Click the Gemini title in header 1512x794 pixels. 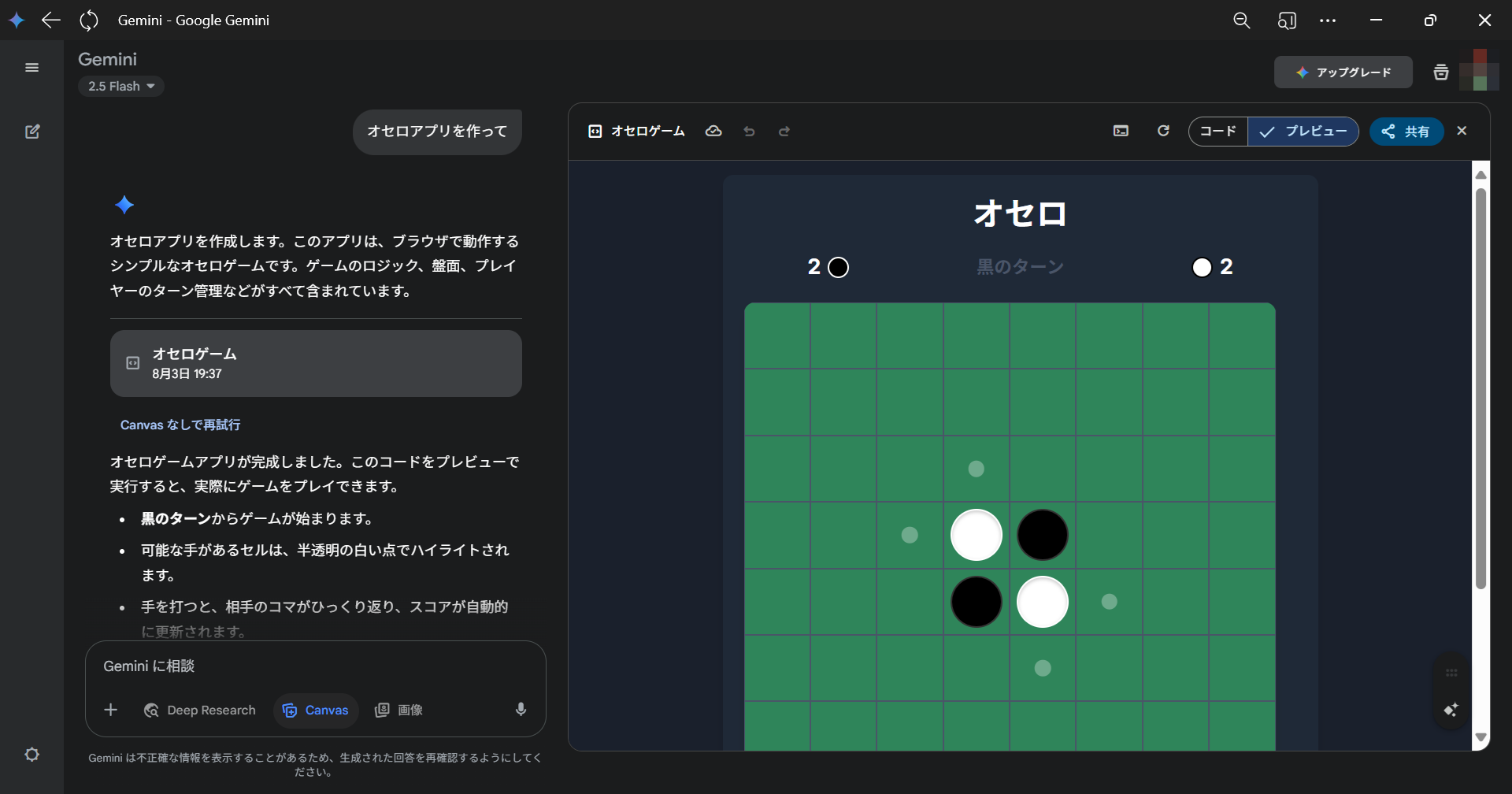(107, 59)
